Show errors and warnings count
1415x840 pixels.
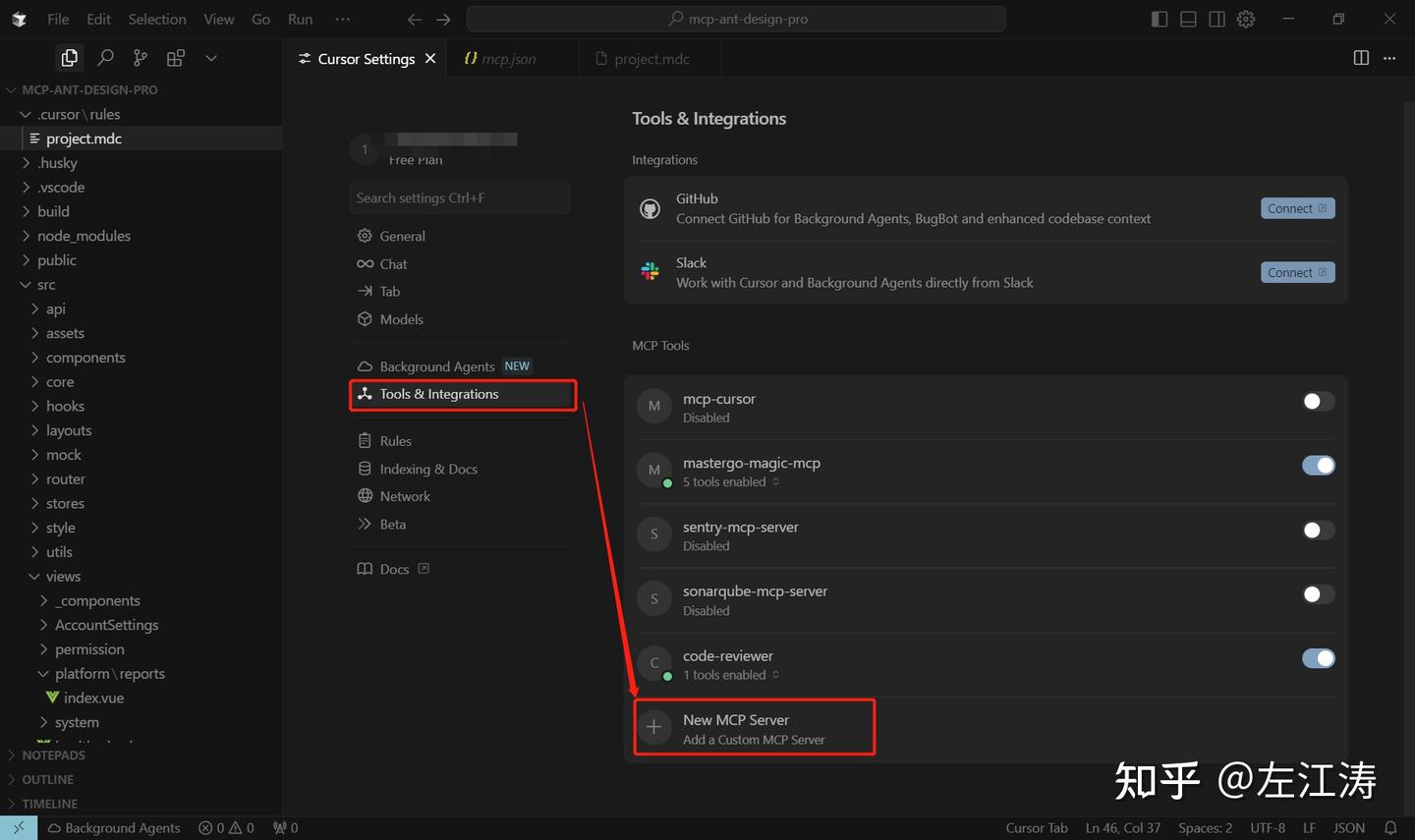click(226, 828)
